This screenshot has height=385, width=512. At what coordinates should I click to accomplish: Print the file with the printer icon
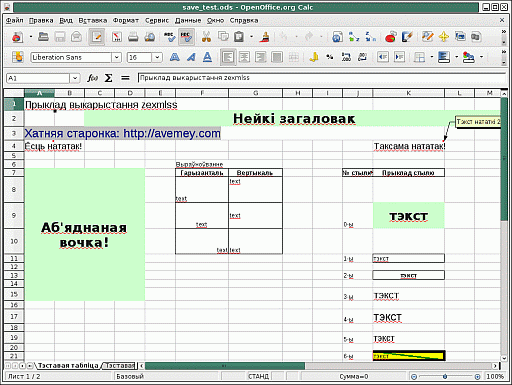tap(133, 37)
